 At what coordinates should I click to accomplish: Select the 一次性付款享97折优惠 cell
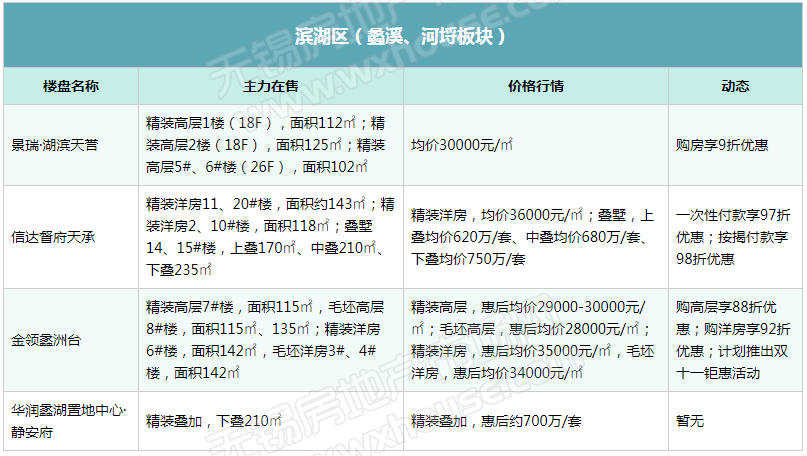[x=734, y=237]
